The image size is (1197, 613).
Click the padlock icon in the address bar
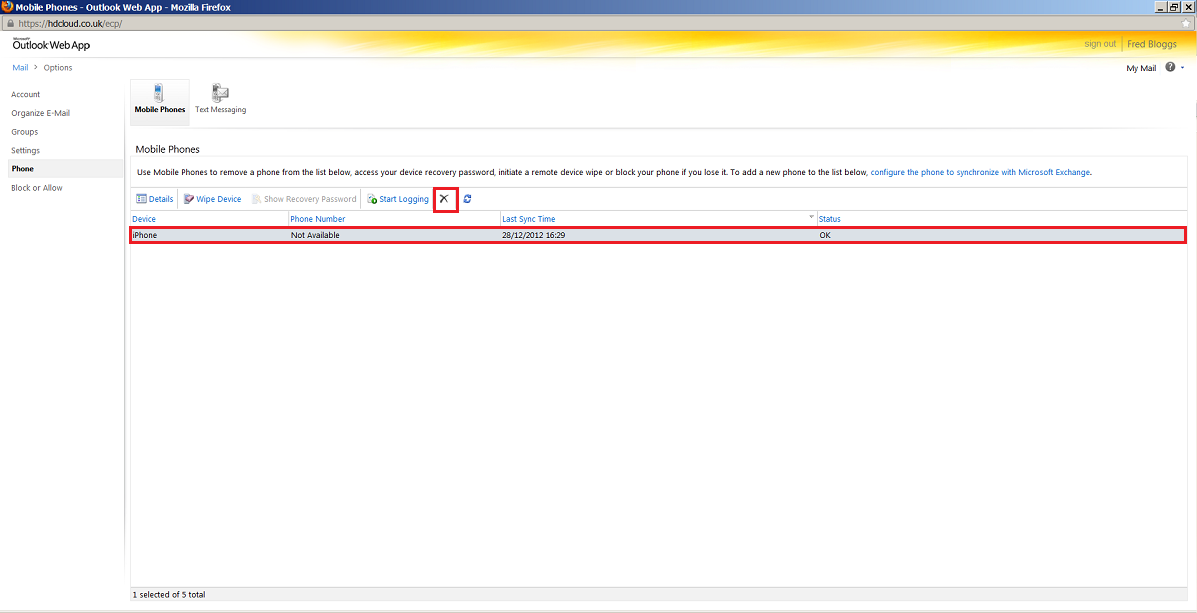coord(10,23)
